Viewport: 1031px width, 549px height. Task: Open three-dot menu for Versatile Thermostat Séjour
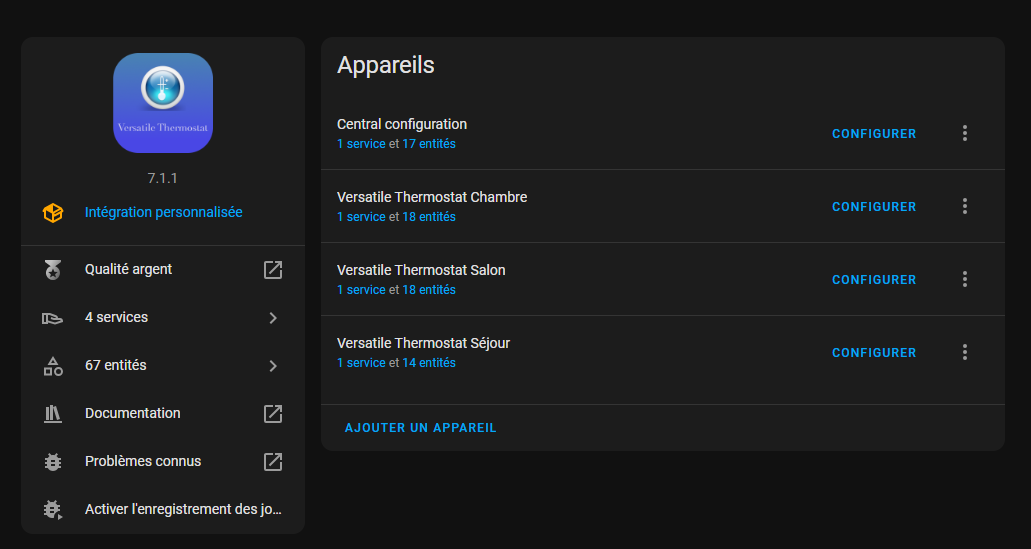[x=965, y=352]
